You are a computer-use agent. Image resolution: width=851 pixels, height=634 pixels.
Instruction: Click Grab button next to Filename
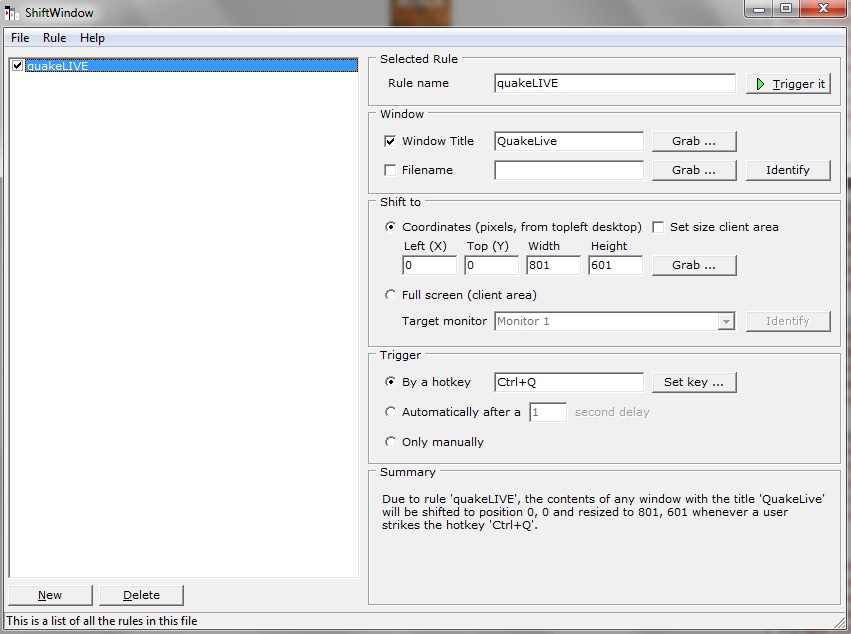pos(694,170)
